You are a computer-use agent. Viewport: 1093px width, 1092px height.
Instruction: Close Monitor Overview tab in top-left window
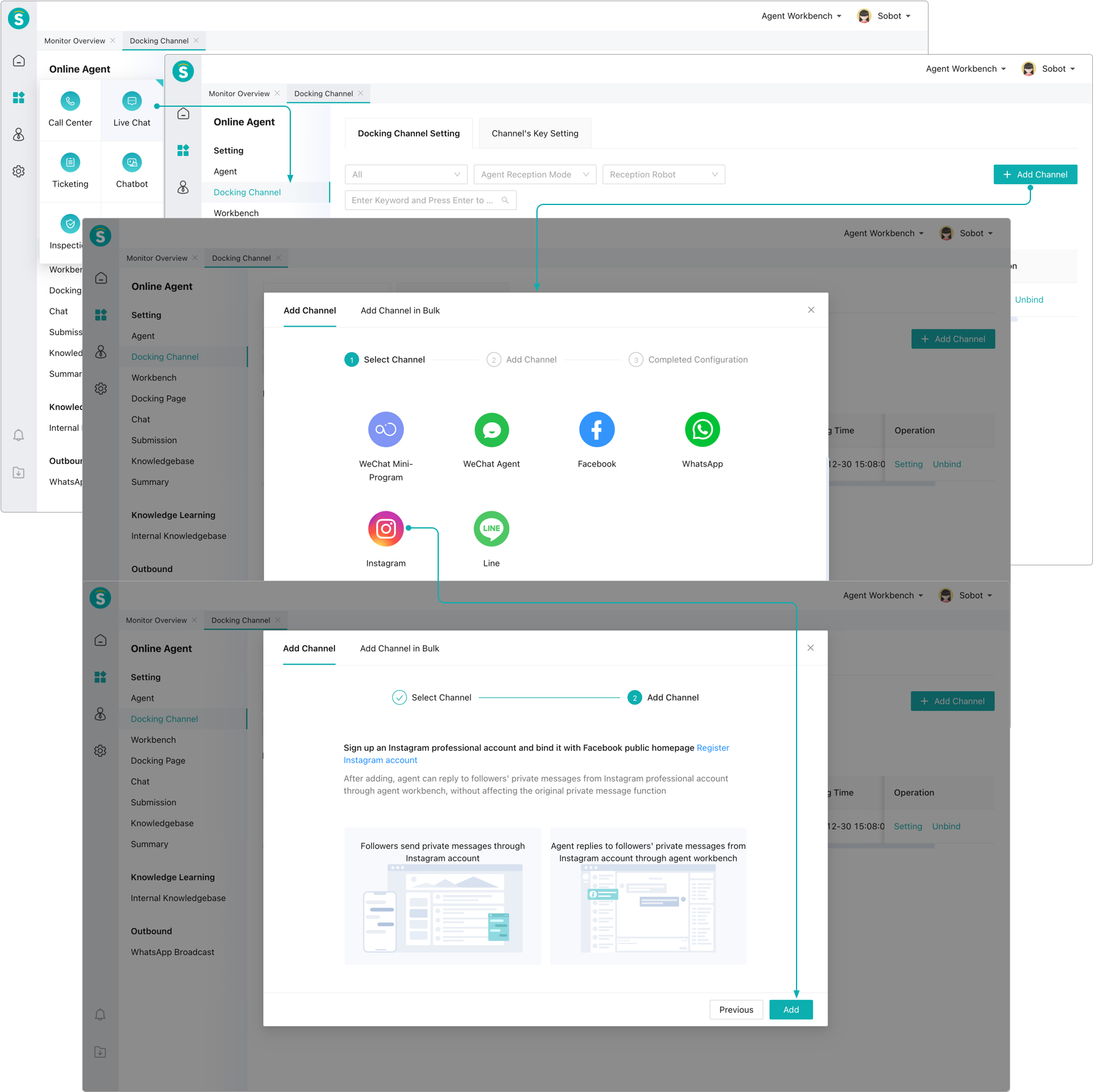(113, 41)
